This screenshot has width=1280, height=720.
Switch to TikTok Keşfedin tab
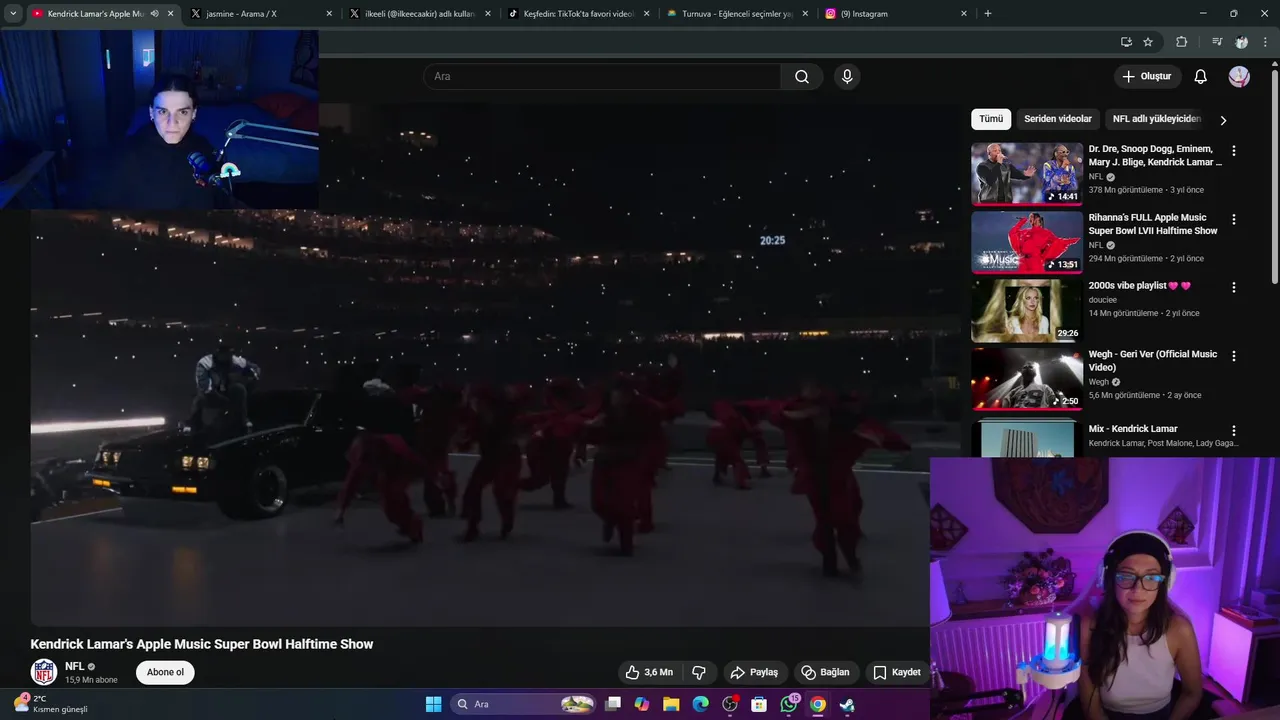(x=579, y=14)
